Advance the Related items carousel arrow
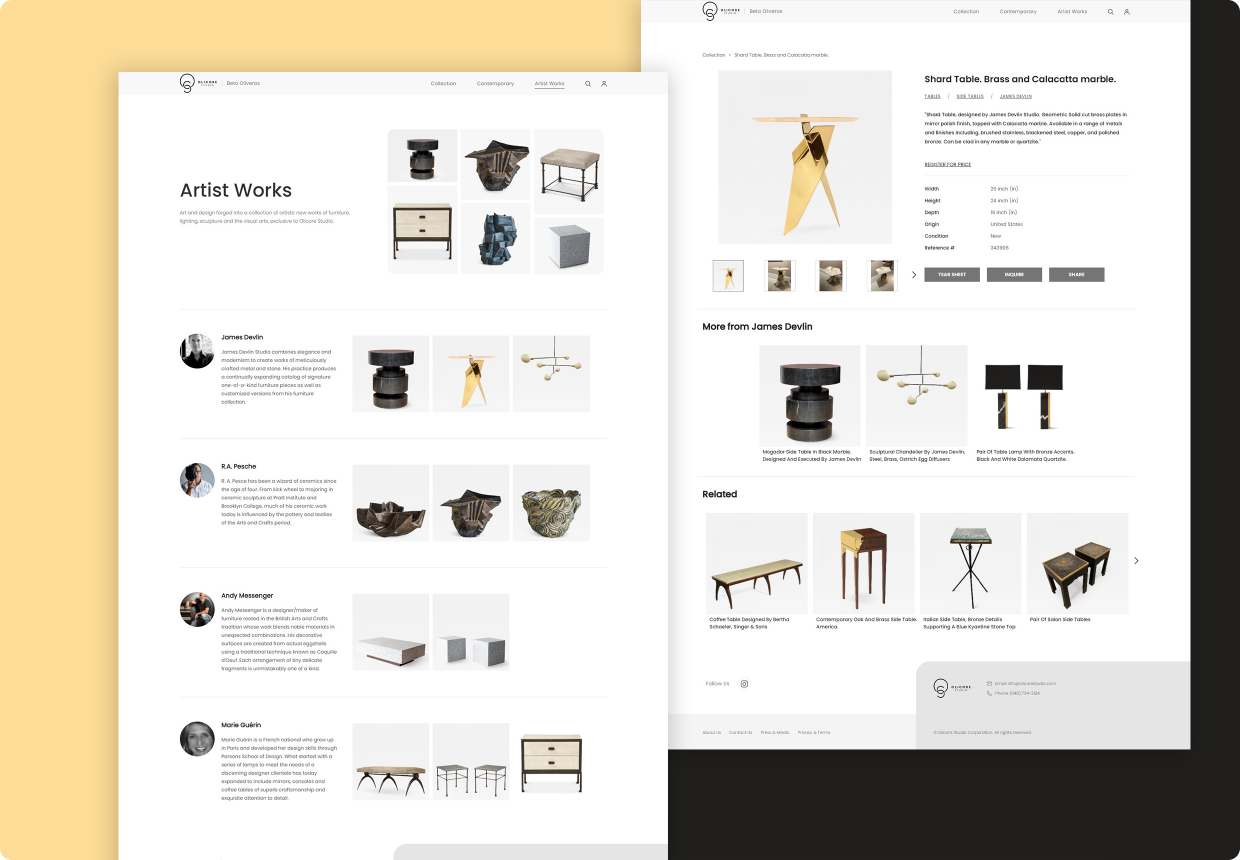This screenshot has width=1240, height=860. click(1136, 561)
